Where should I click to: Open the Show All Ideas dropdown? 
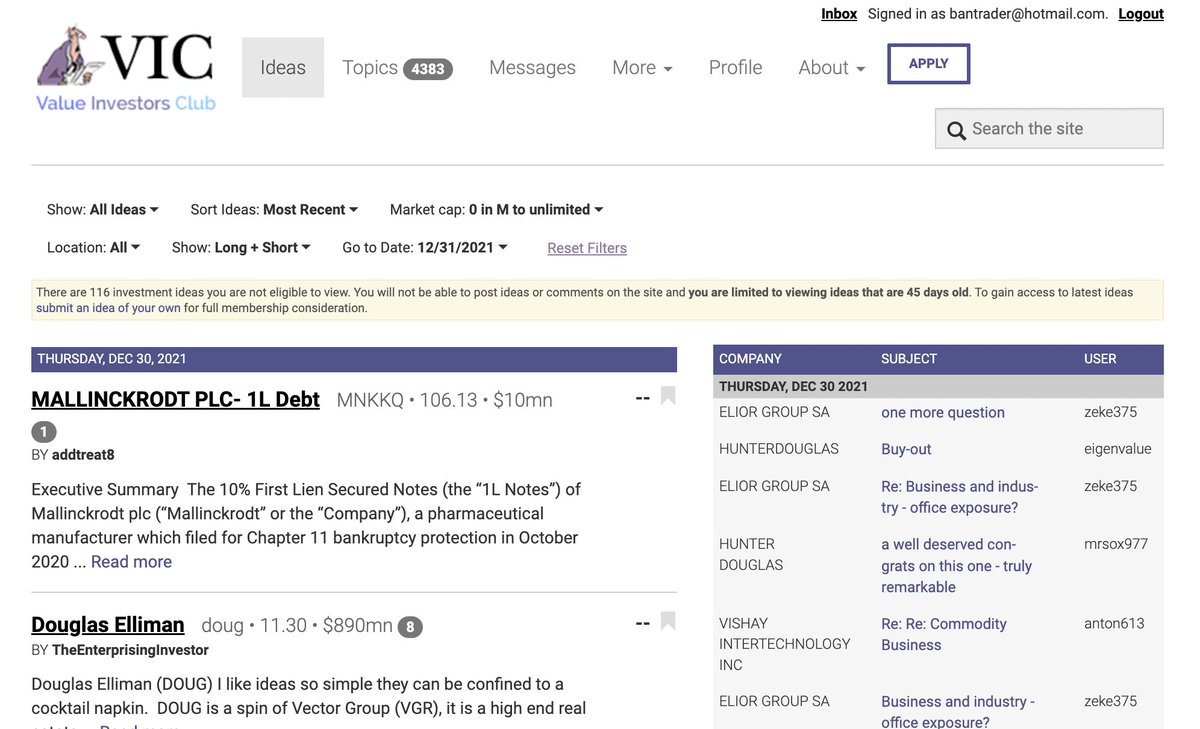pyautogui.click(x=103, y=209)
